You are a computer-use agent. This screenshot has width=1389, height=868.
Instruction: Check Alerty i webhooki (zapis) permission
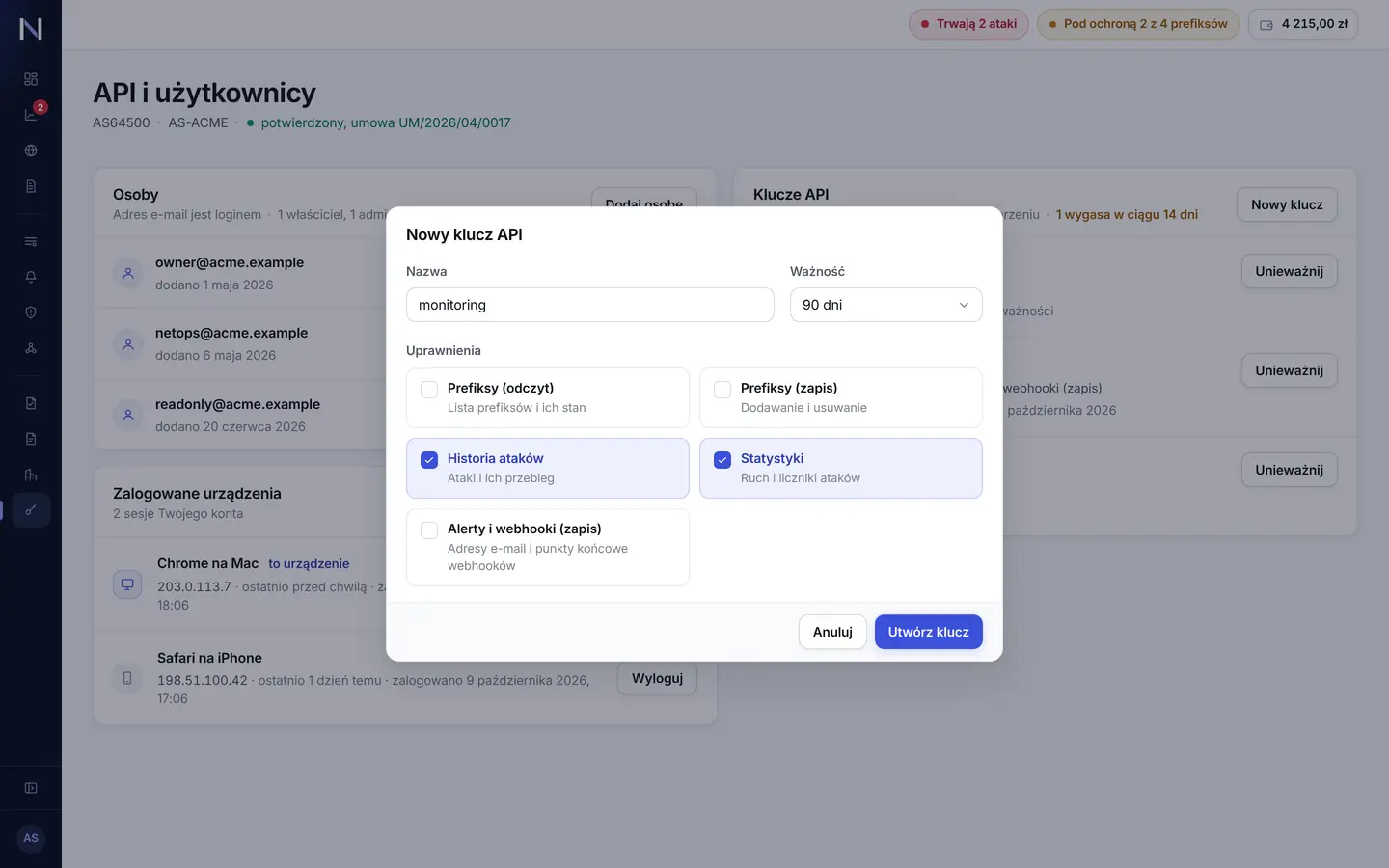[429, 530]
